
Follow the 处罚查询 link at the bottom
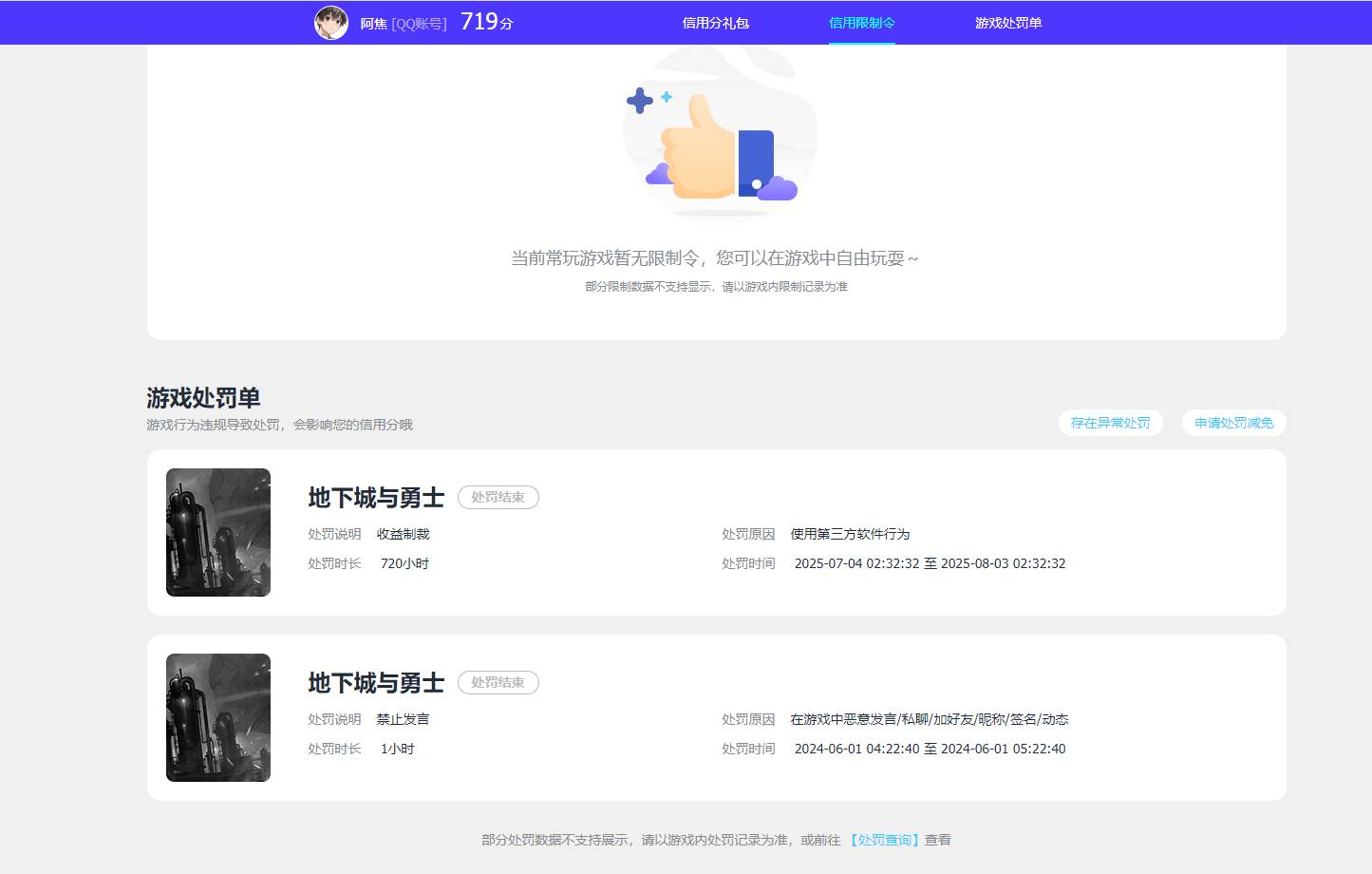(884, 840)
